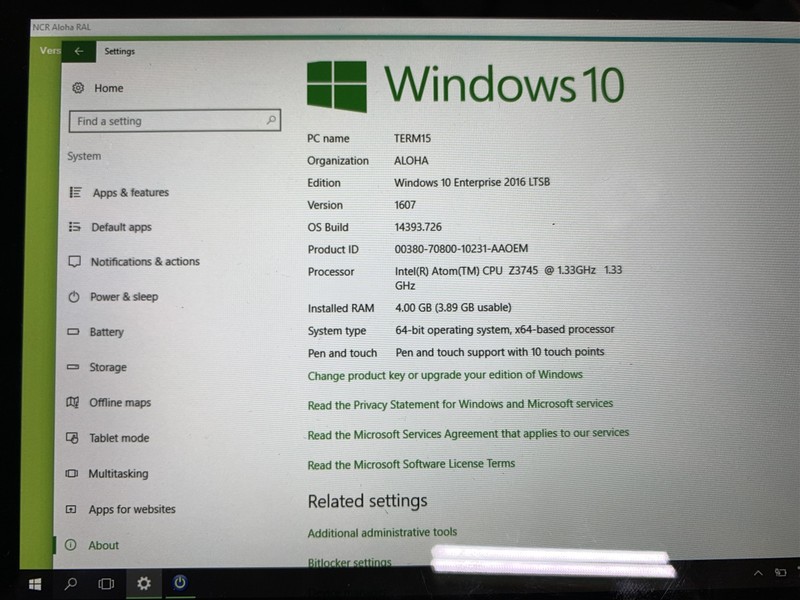Open Apps & features section
The height and width of the screenshot is (600, 800).
tap(131, 192)
